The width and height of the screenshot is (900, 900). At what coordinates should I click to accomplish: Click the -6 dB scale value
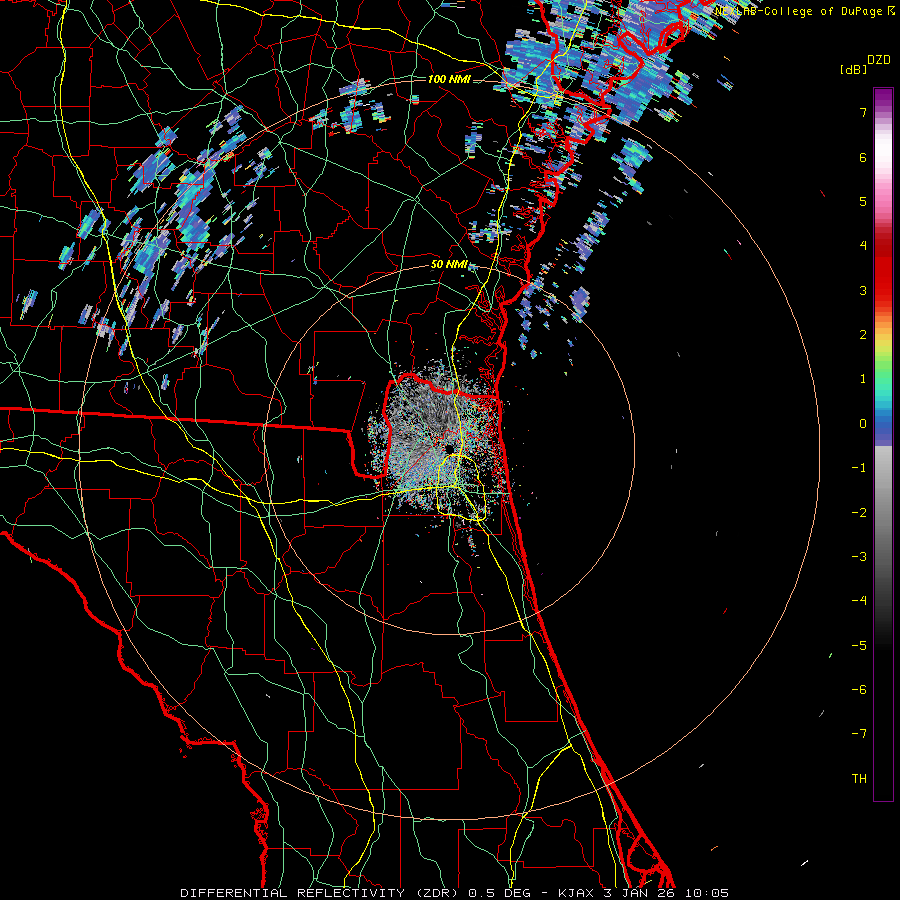coord(859,690)
